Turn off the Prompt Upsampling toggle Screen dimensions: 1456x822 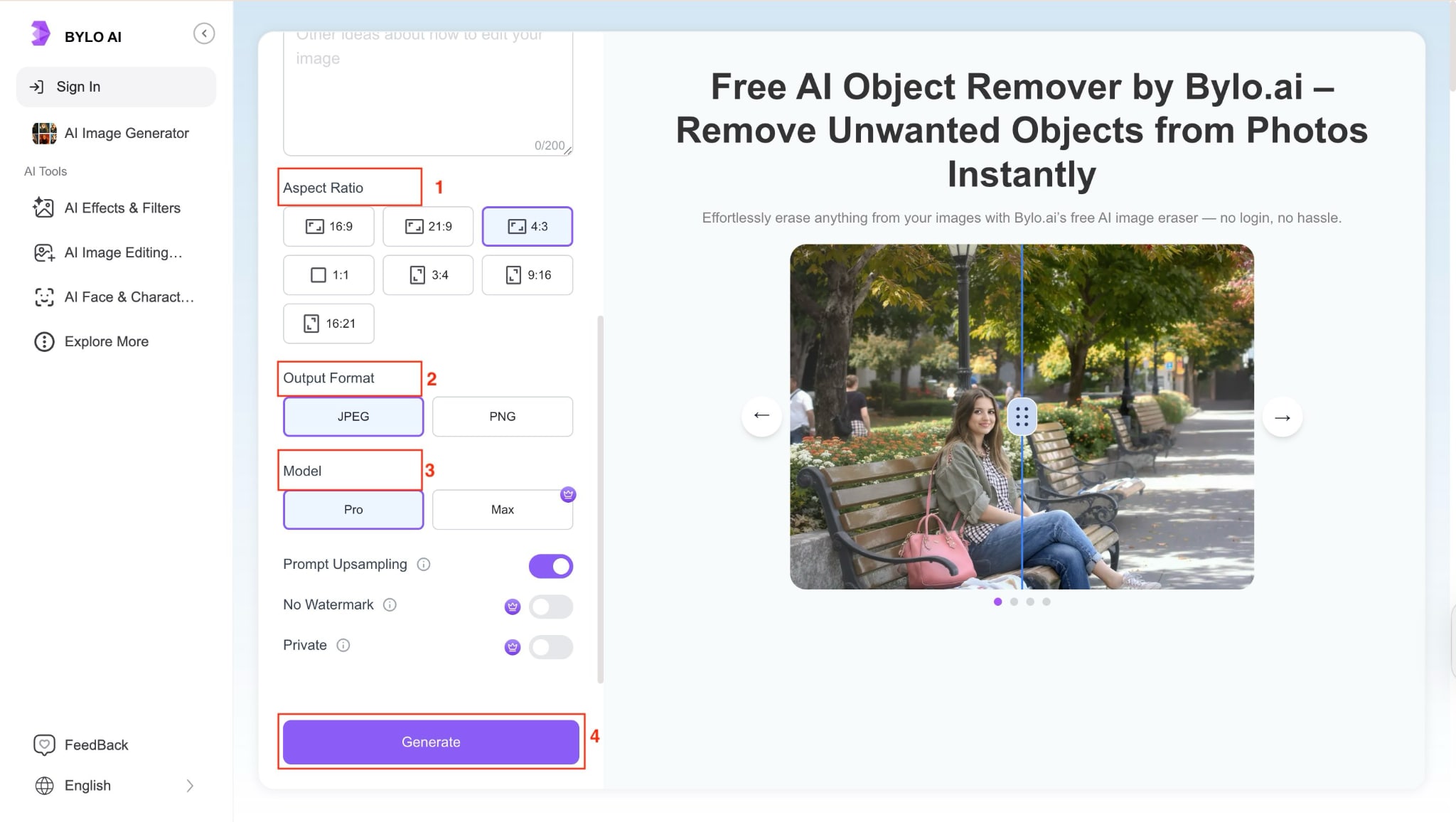pyautogui.click(x=550, y=566)
